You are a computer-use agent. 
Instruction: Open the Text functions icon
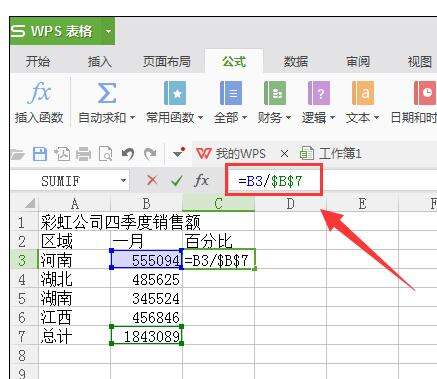tap(363, 93)
